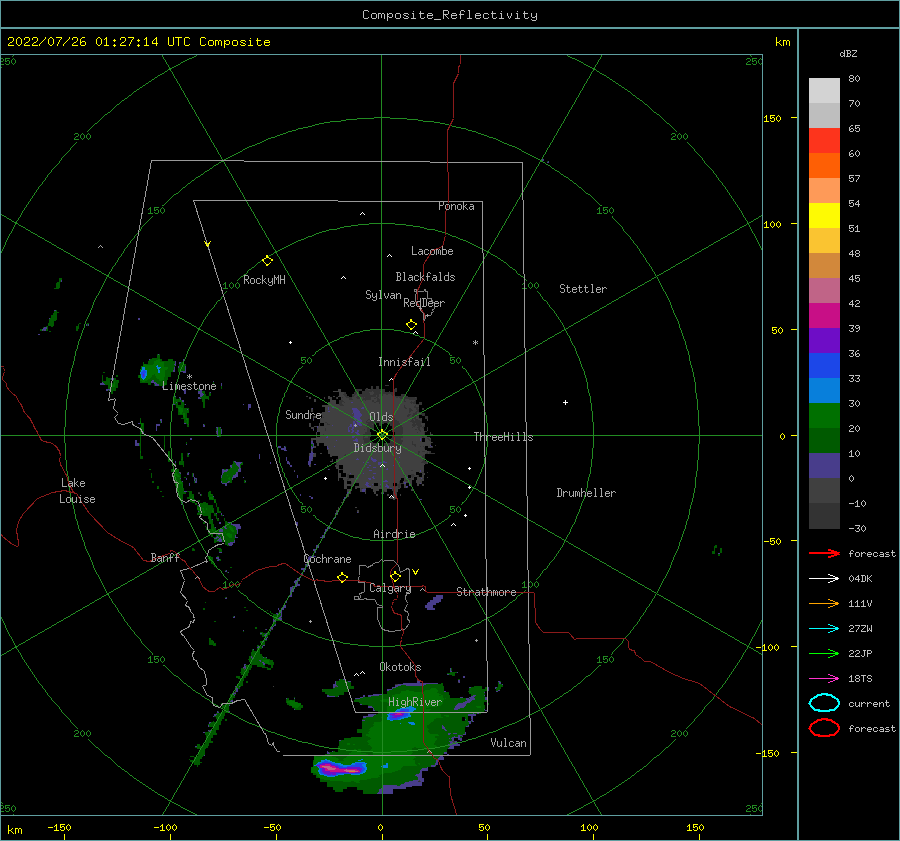The image size is (900, 841).
Task: Pick the magenta 39-42 dBZ legend swatch
Action: (824, 316)
